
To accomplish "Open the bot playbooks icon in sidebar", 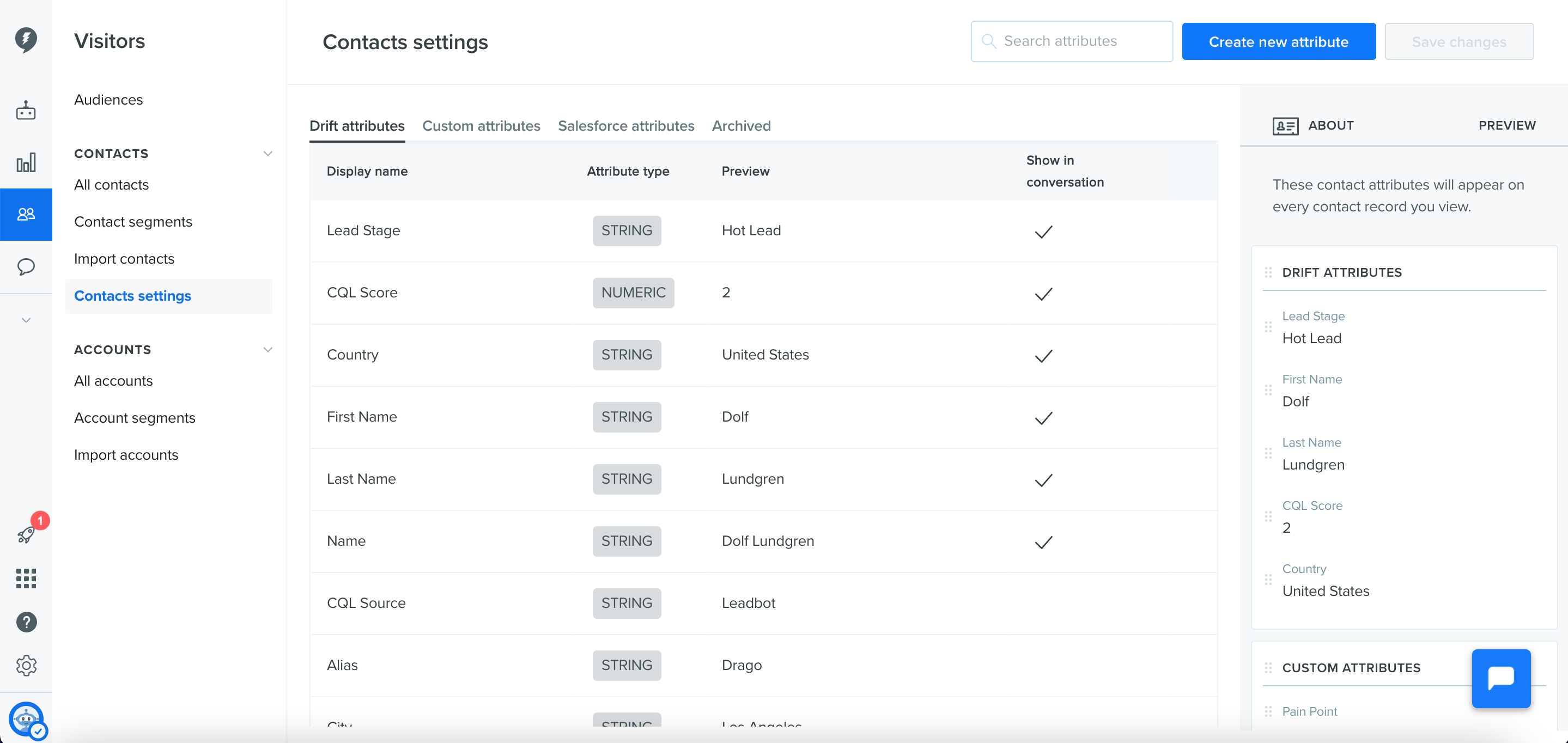I will click(26, 111).
